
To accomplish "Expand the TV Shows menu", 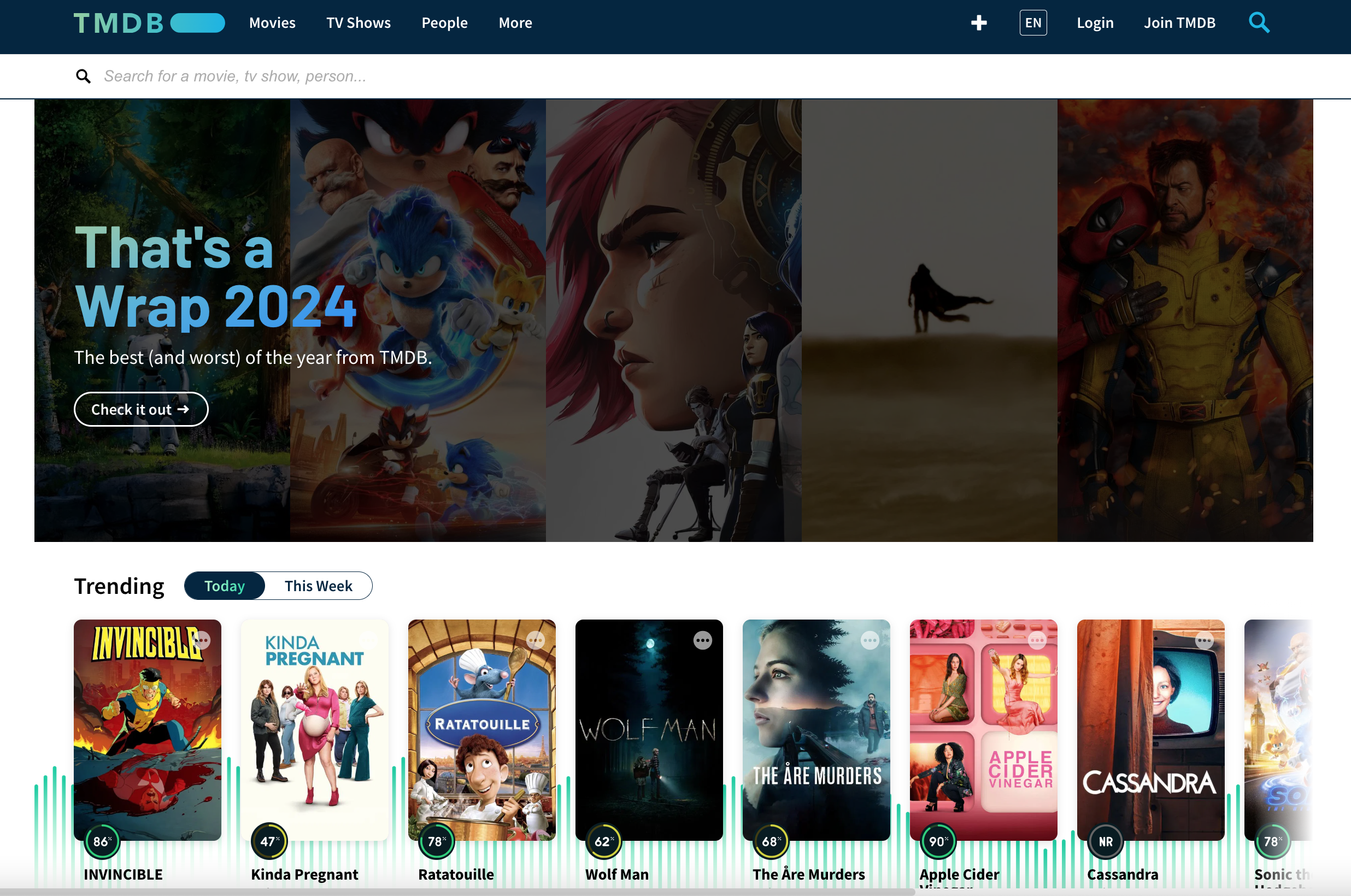I will click(359, 23).
